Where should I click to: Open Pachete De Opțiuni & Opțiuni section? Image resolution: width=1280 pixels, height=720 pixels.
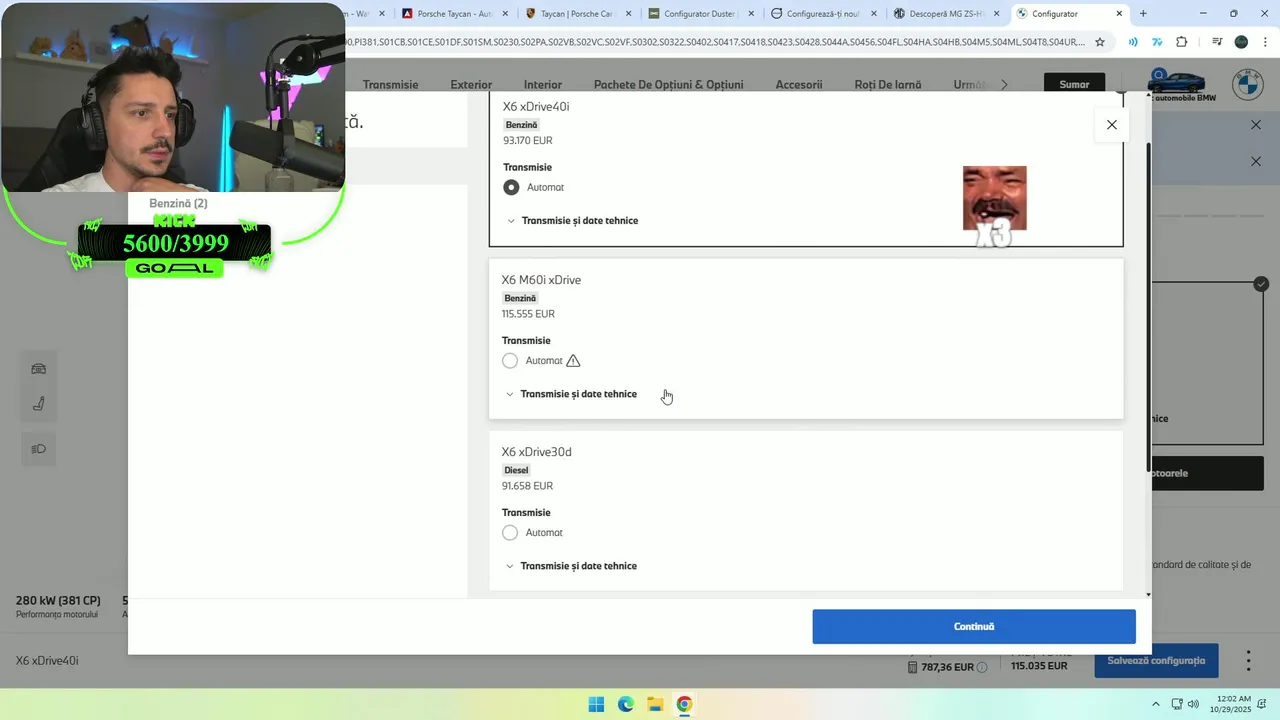668,85
